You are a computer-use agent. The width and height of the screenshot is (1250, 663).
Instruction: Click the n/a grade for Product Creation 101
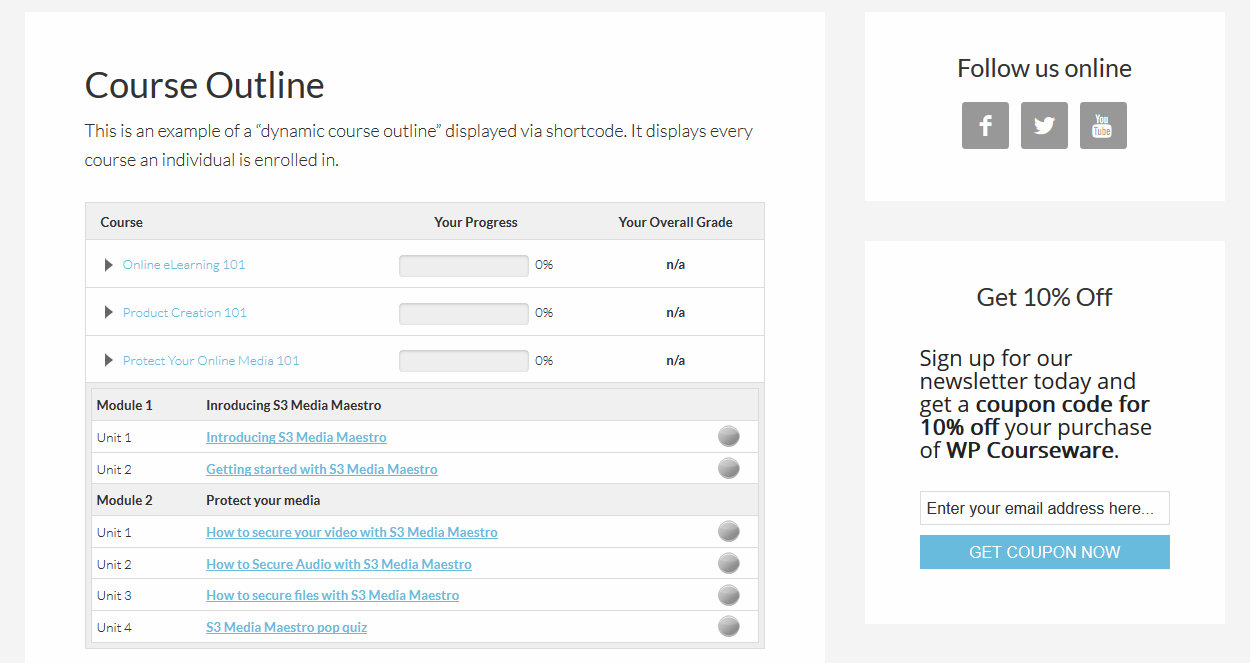pyautogui.click(x=676, y=313)
